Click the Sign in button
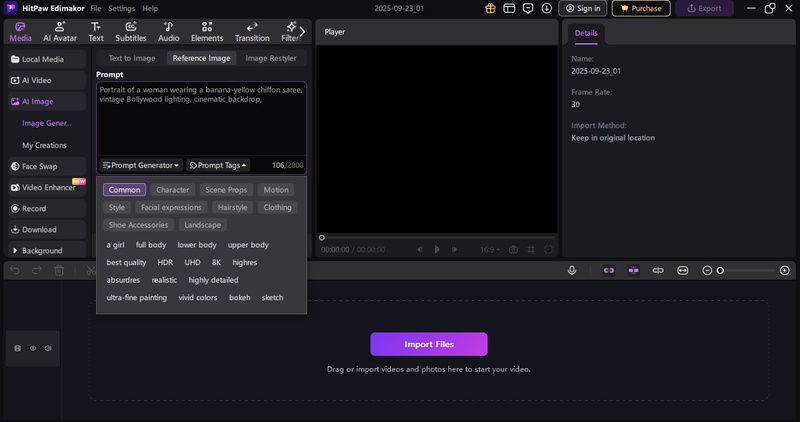The image size is (800, 422). click(x=583, y=8)
